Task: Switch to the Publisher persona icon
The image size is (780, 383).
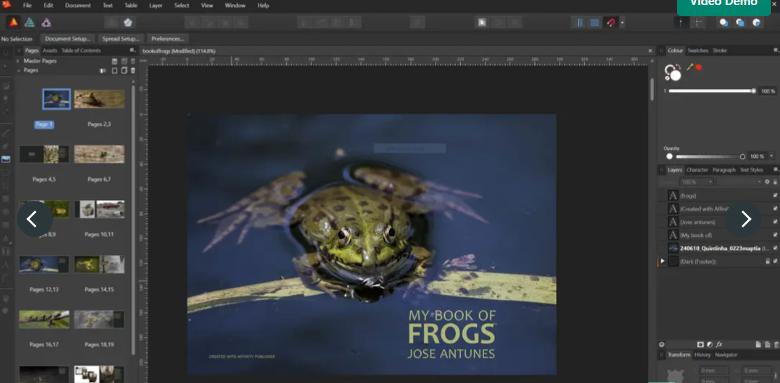Action: tap(13, 22)
